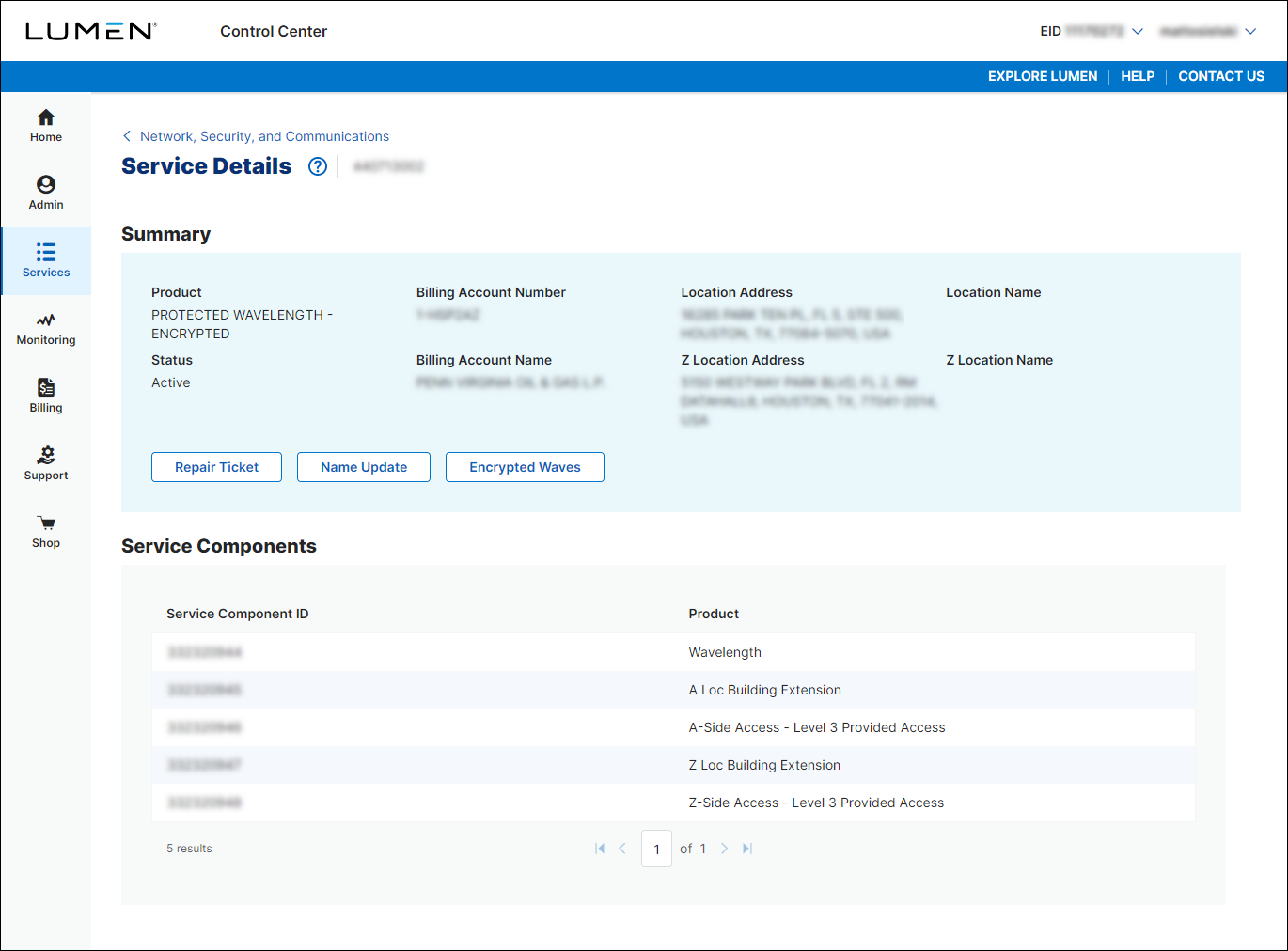Screen dimensions: 1288x951
Task: Open Contact Us in top bar
Action: point(1221,76)
